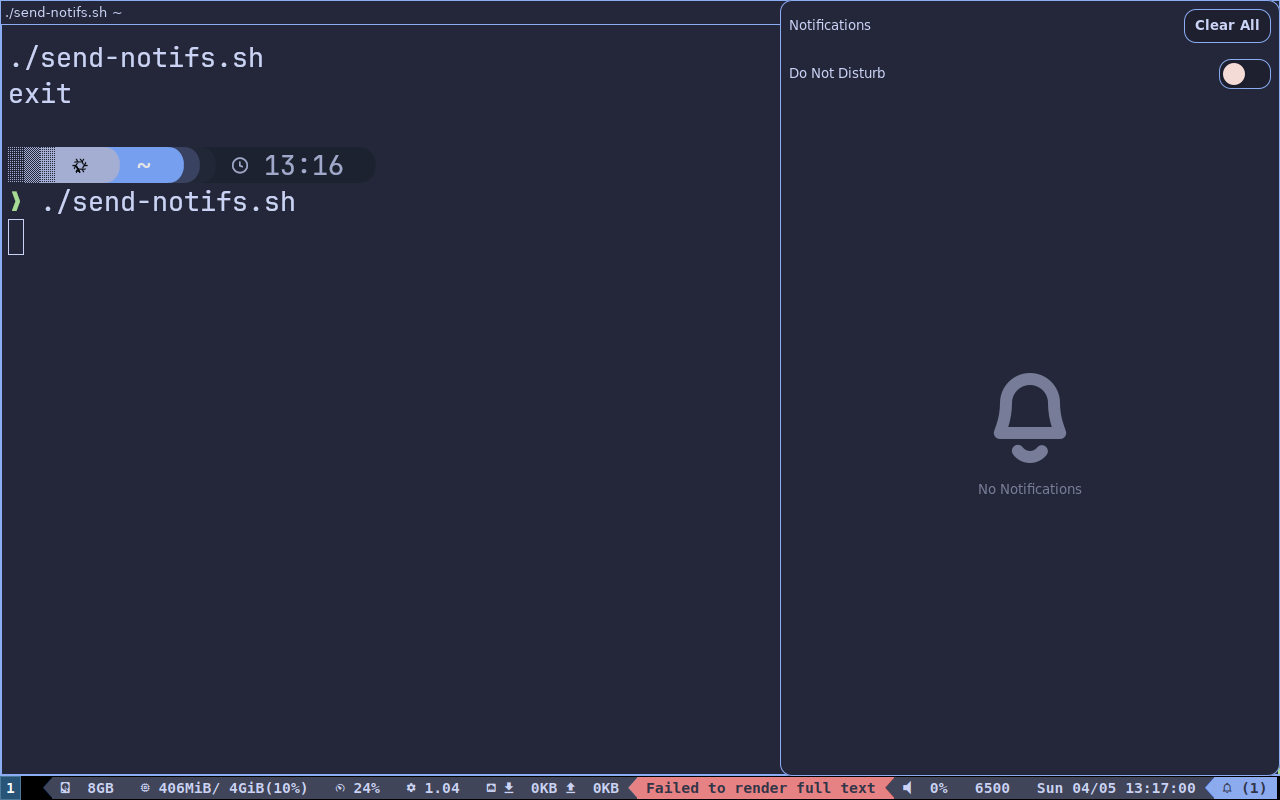Click the 8GB disk value in status bar
This screenshot has height=800, width=1280.
pyautogui.click(x=100, y=788)
